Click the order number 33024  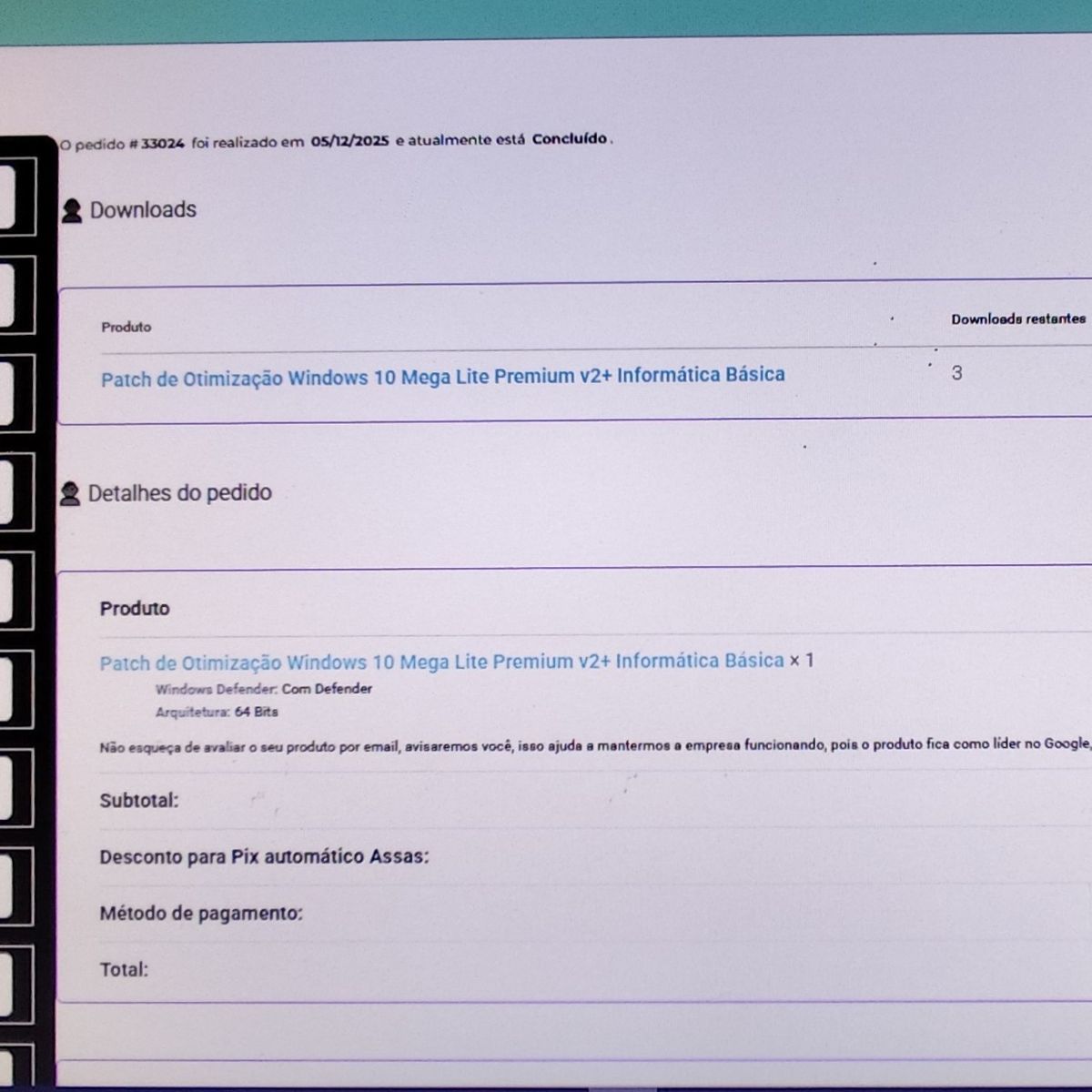[x=163, y=143]
